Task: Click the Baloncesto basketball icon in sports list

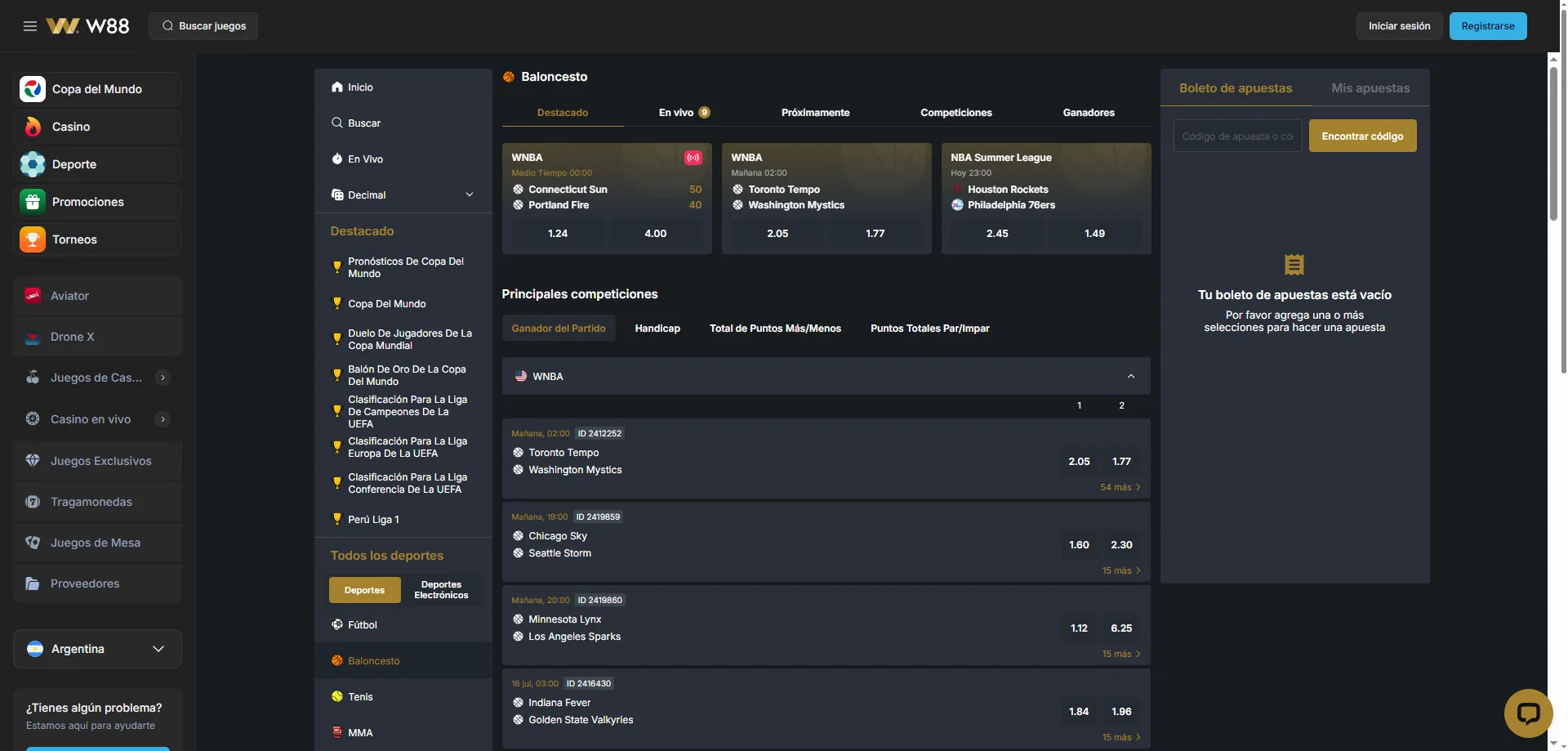Action: click(x=337, y=660)
